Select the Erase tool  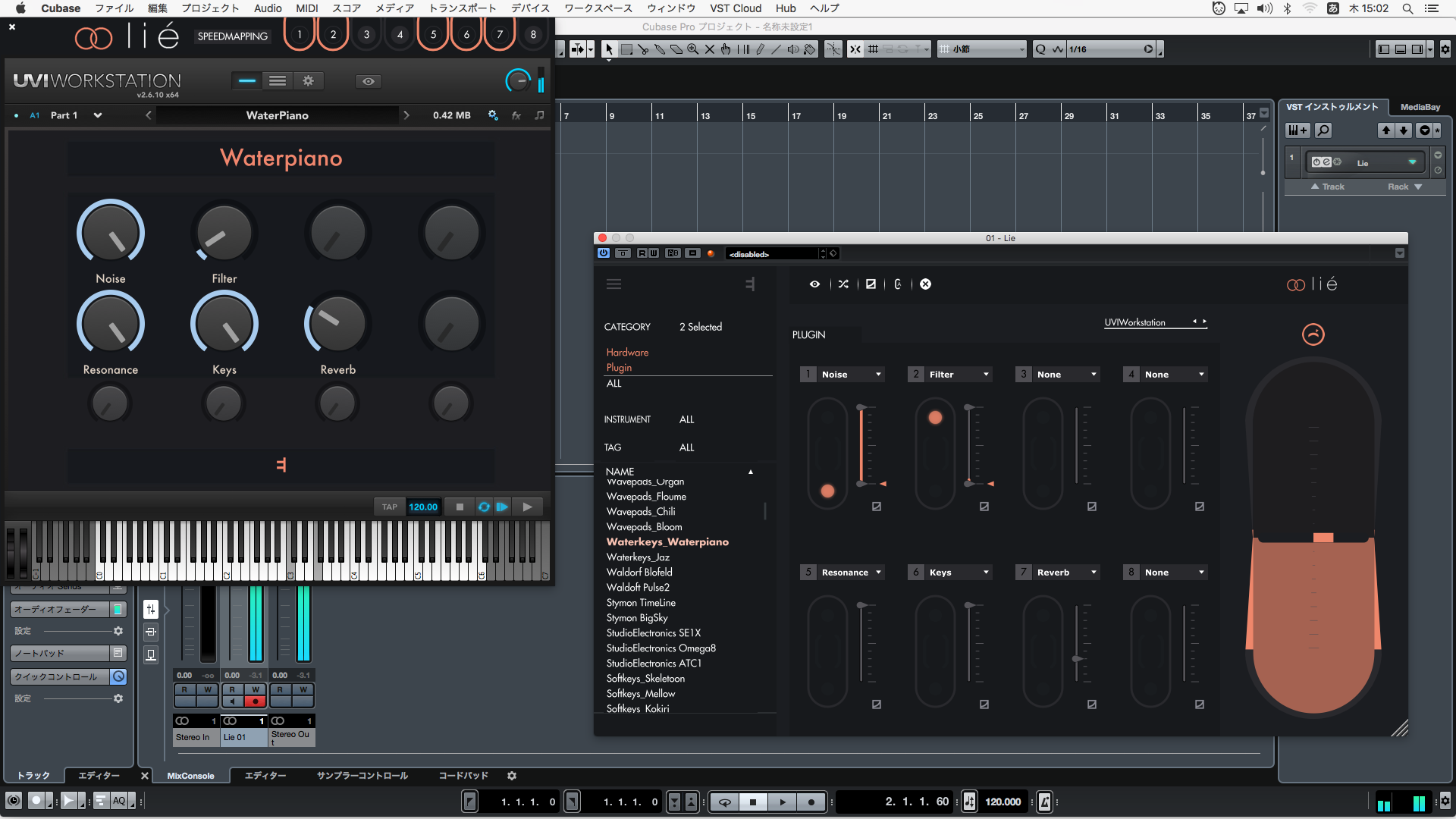(x=676, y=49)
